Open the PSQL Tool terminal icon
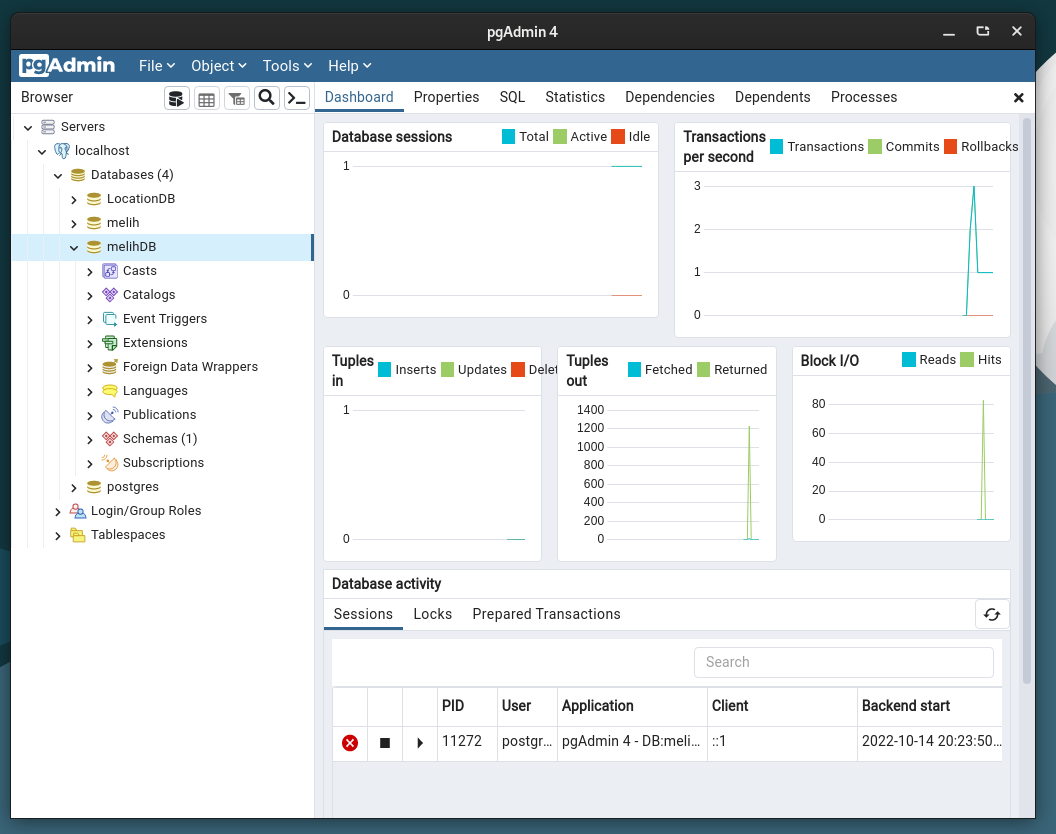 pos(297,98)
